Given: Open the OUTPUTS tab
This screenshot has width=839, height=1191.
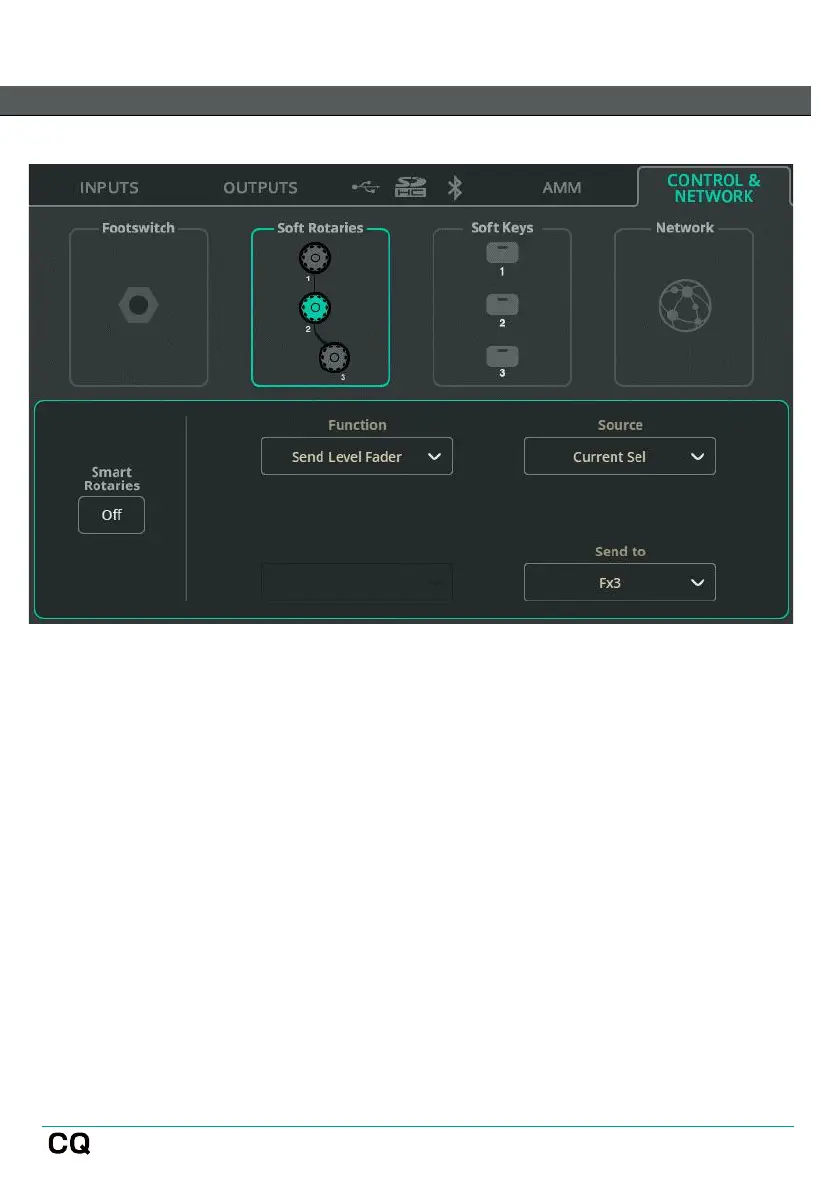Looking at the screenshot, I should 260,188.
